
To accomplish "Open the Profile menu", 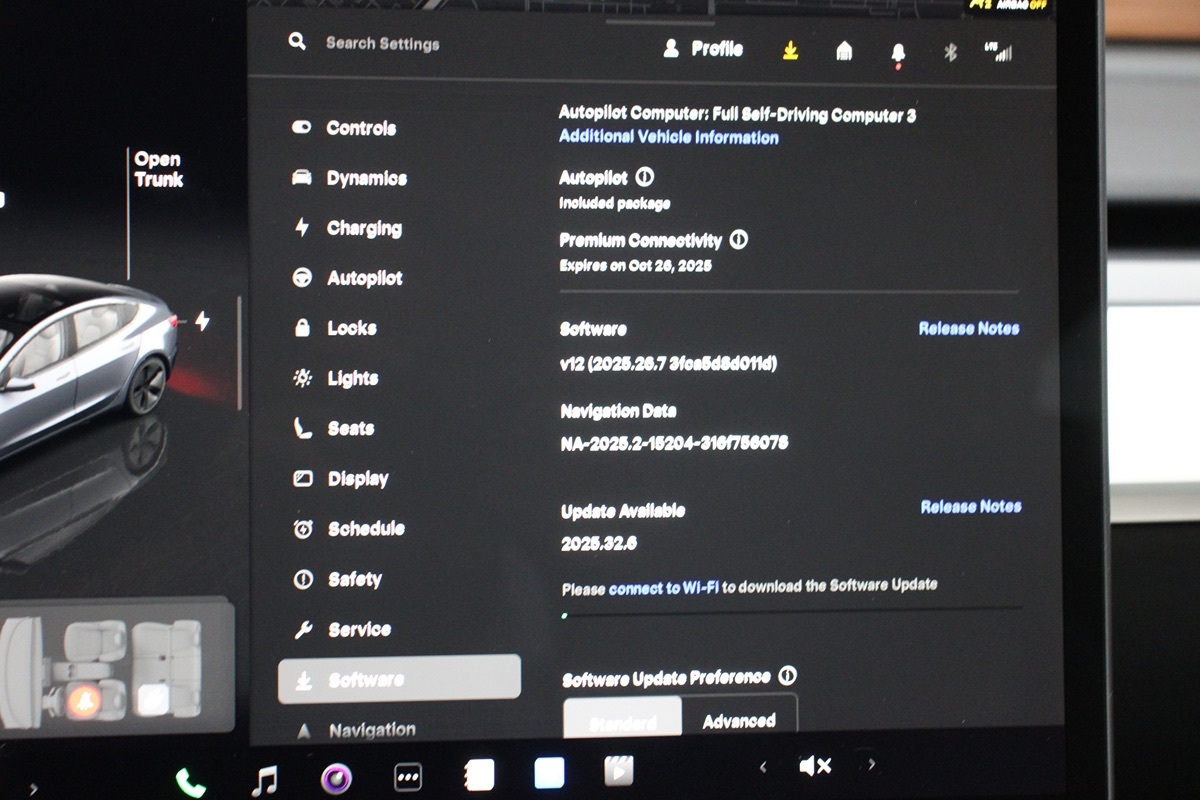I will 704,48.
